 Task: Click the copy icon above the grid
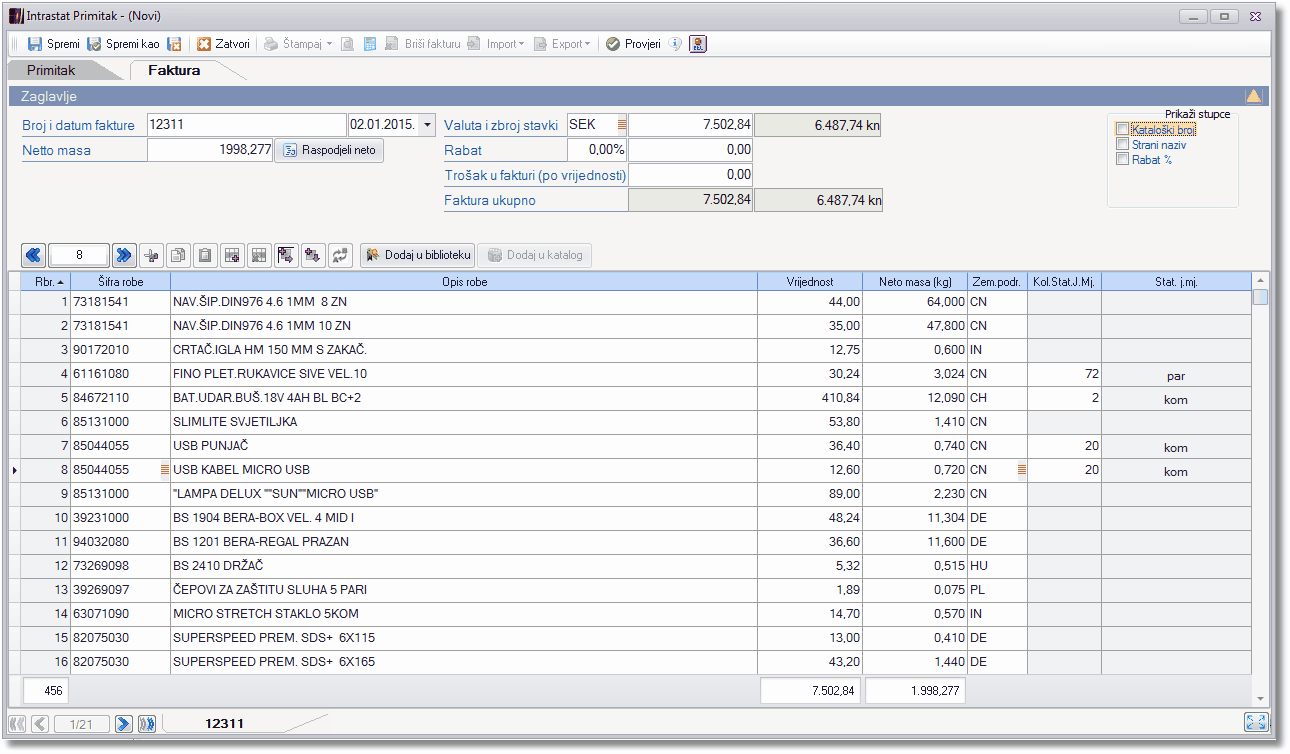[x=178, y=256]
